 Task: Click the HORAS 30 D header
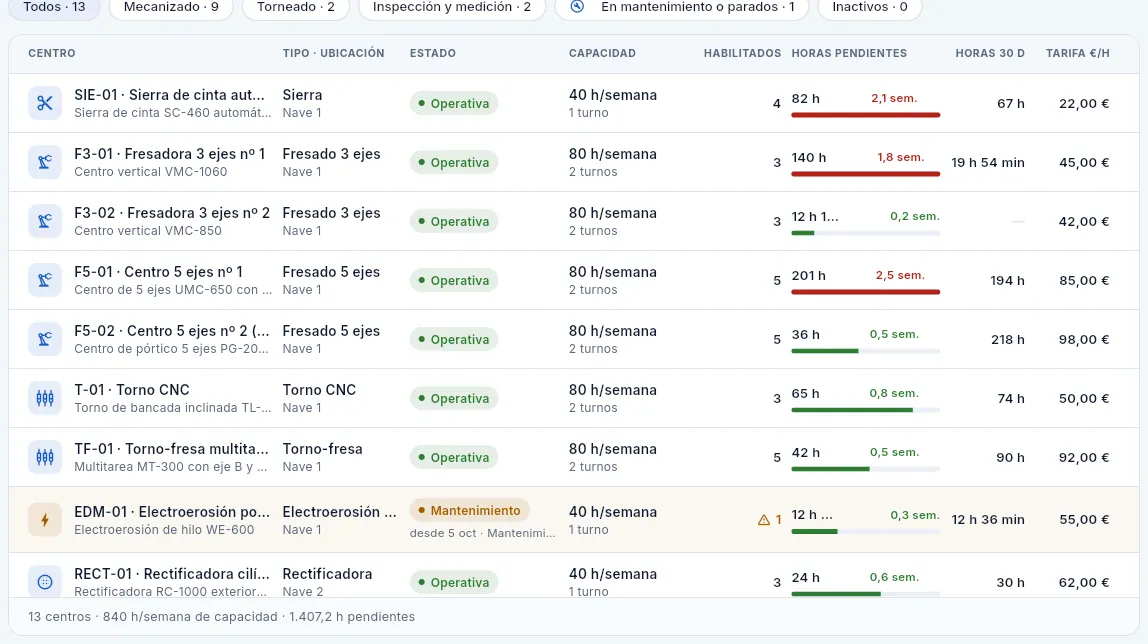(990, 53)
